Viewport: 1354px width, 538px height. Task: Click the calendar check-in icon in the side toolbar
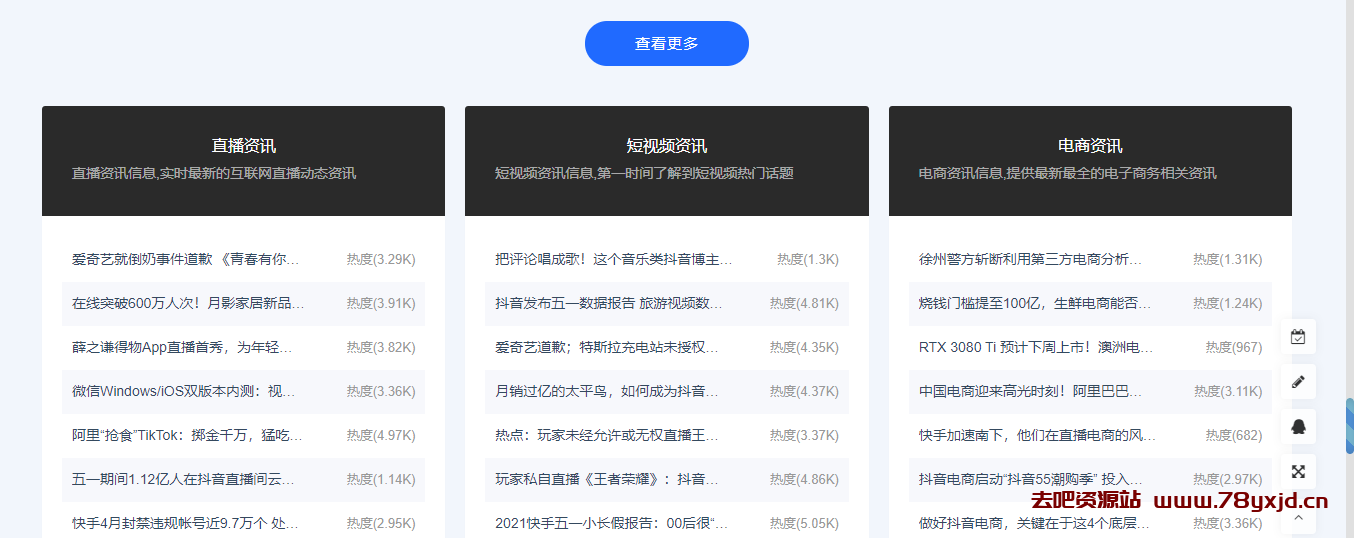1298,337
